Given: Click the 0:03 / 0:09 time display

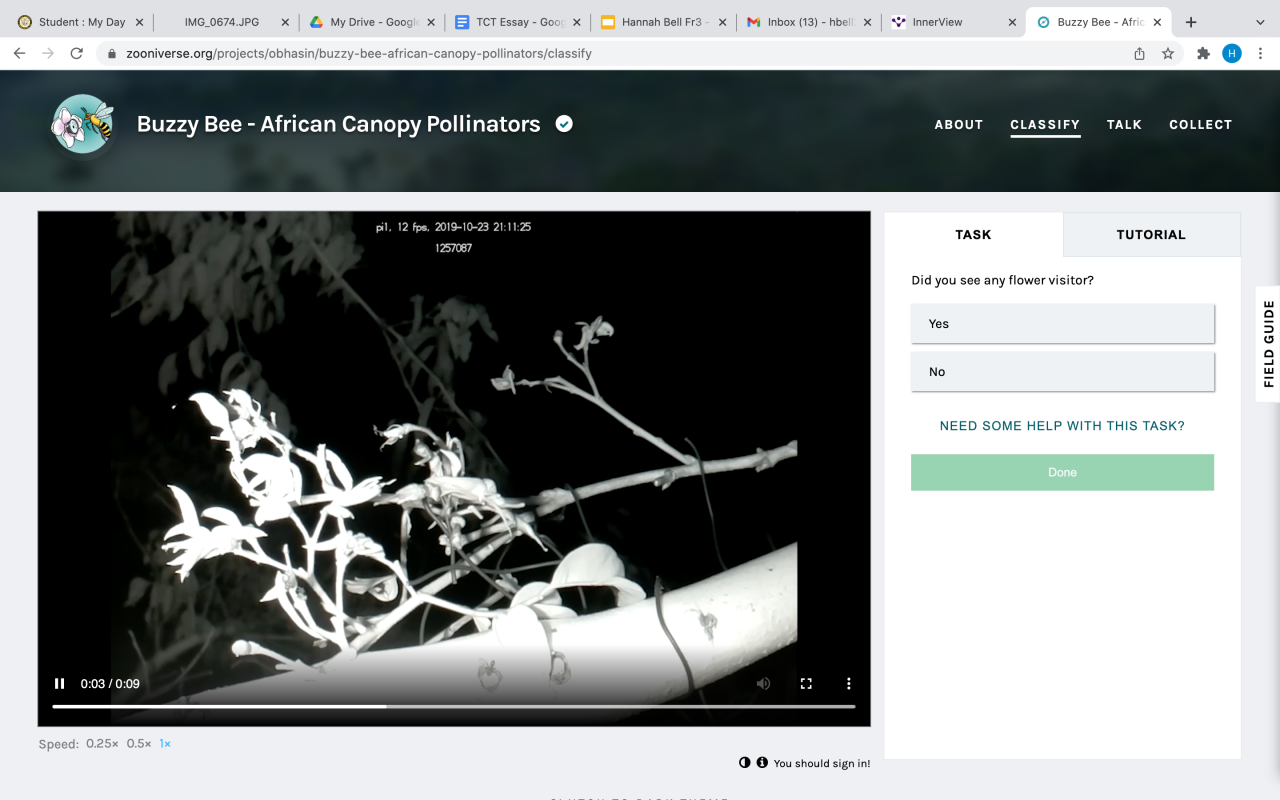Looking at the screenshot, I should [x=110, y=684].
